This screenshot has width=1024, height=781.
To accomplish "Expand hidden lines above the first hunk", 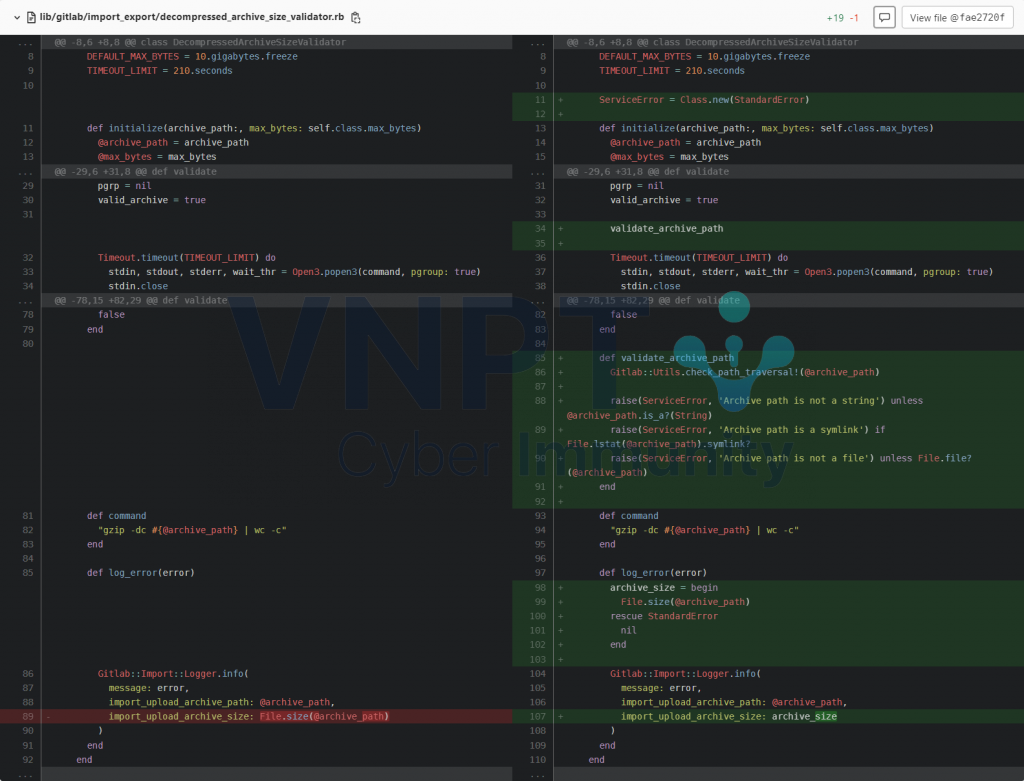I will pyautogui.click(x=25, y=42).
